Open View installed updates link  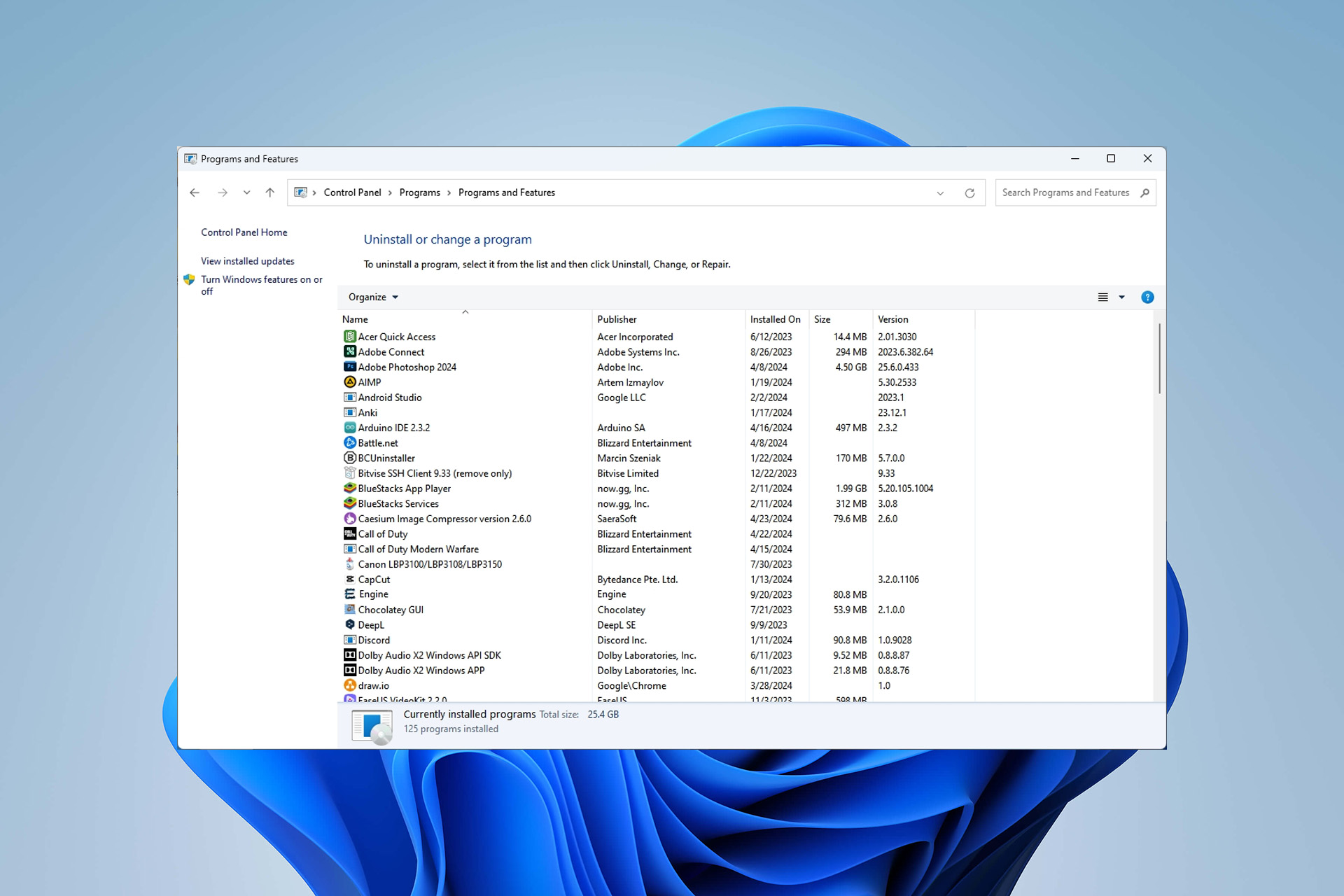[x=248, y=261]
